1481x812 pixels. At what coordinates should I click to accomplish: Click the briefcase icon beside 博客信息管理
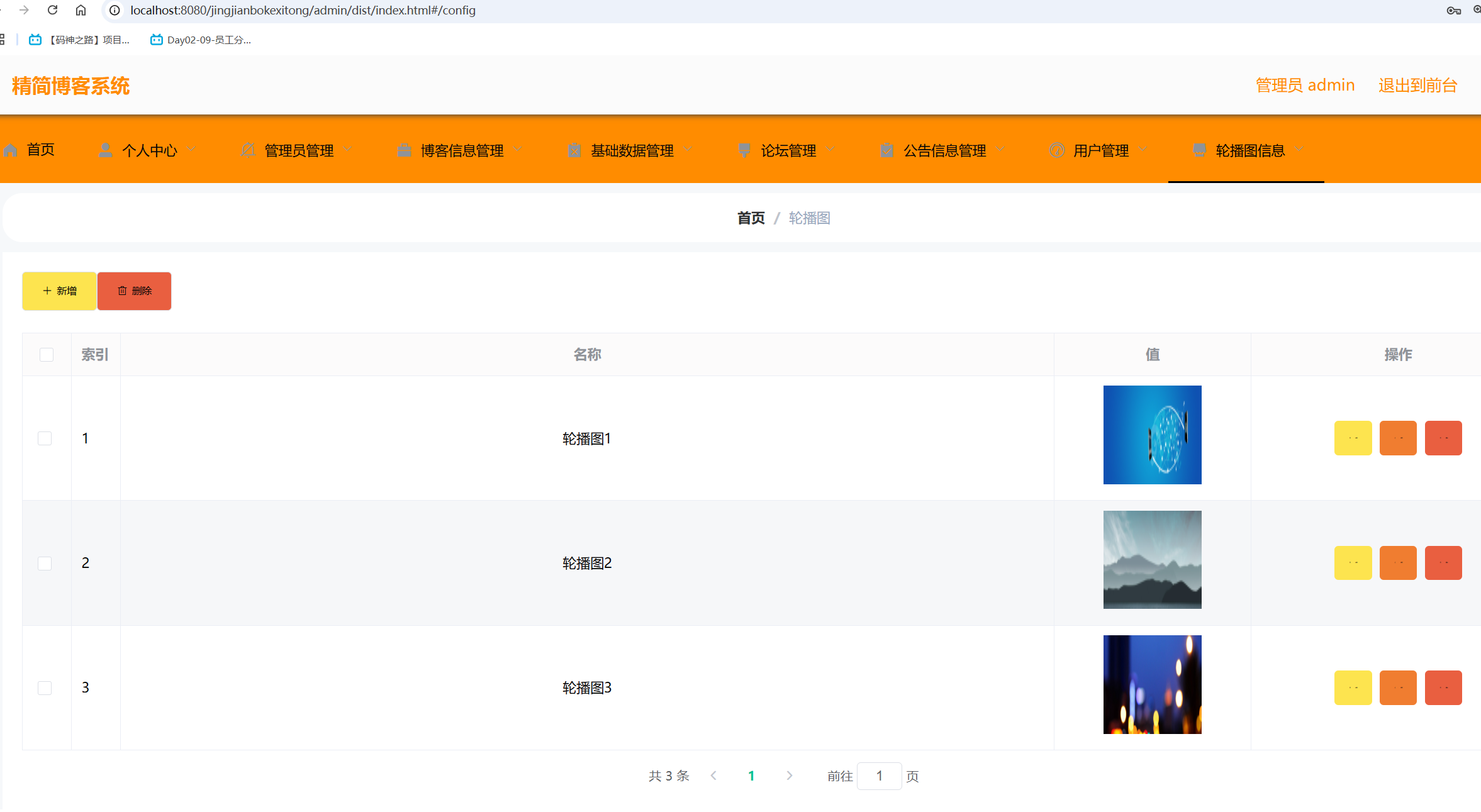tap(405, 150)
